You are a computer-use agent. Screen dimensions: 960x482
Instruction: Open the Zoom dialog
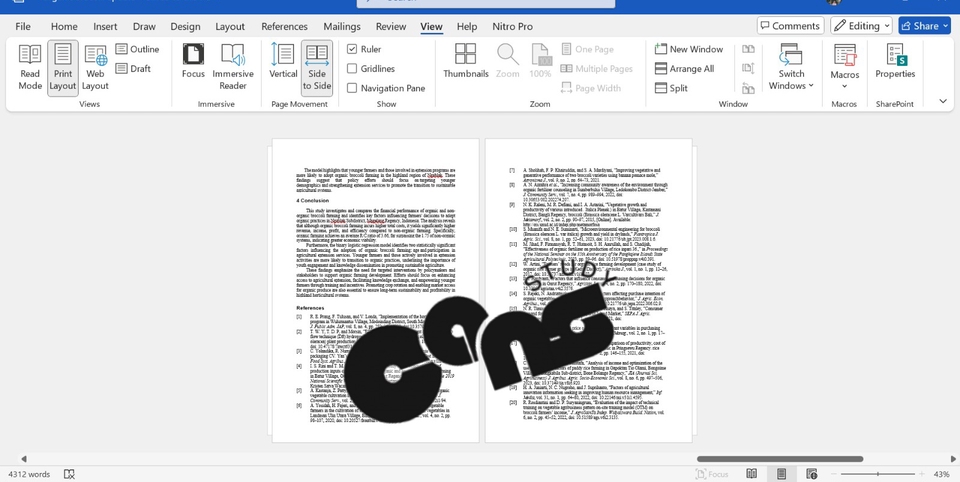pos(508,61)
